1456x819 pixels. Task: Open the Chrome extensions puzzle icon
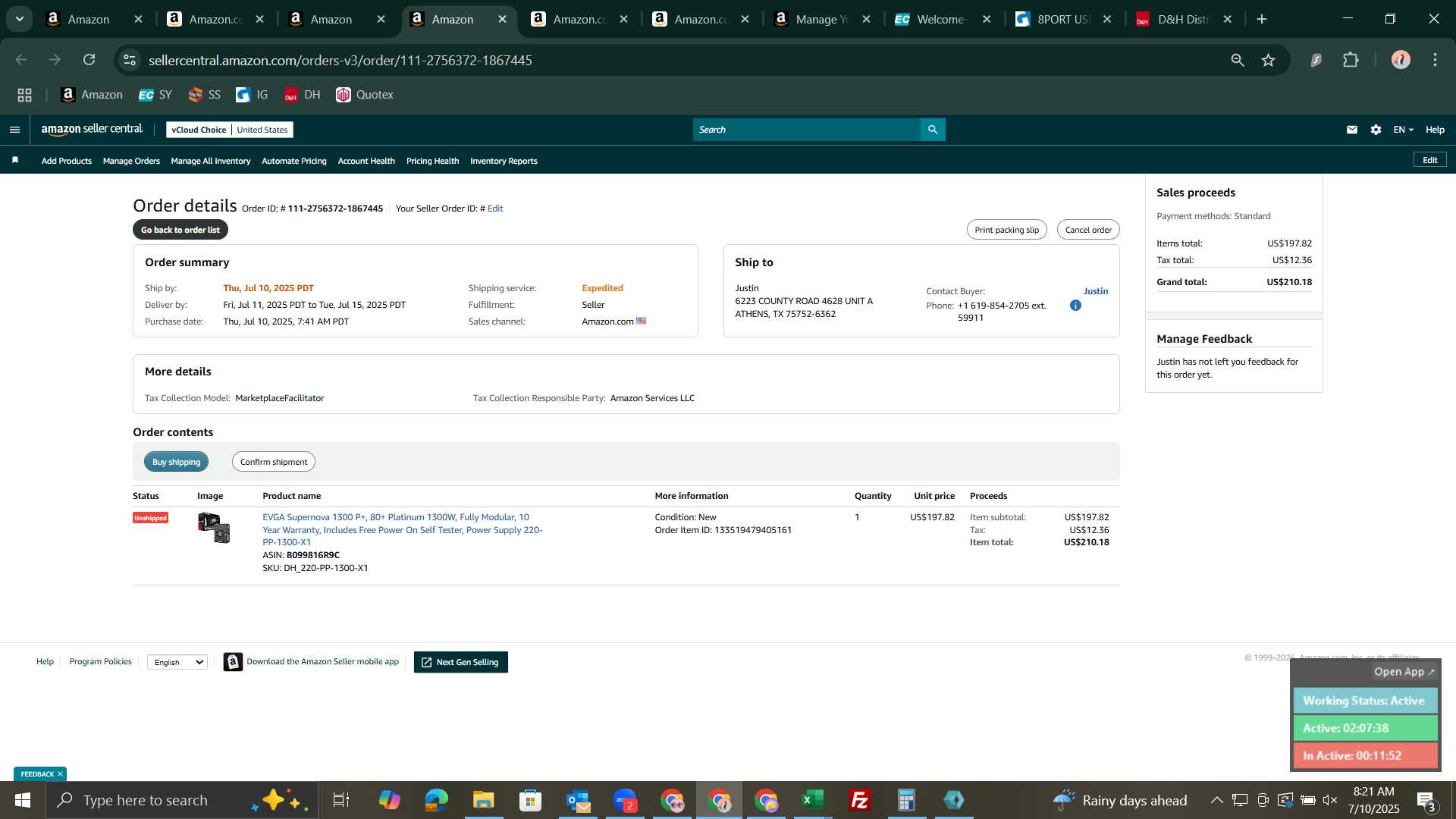(1351, 60)
